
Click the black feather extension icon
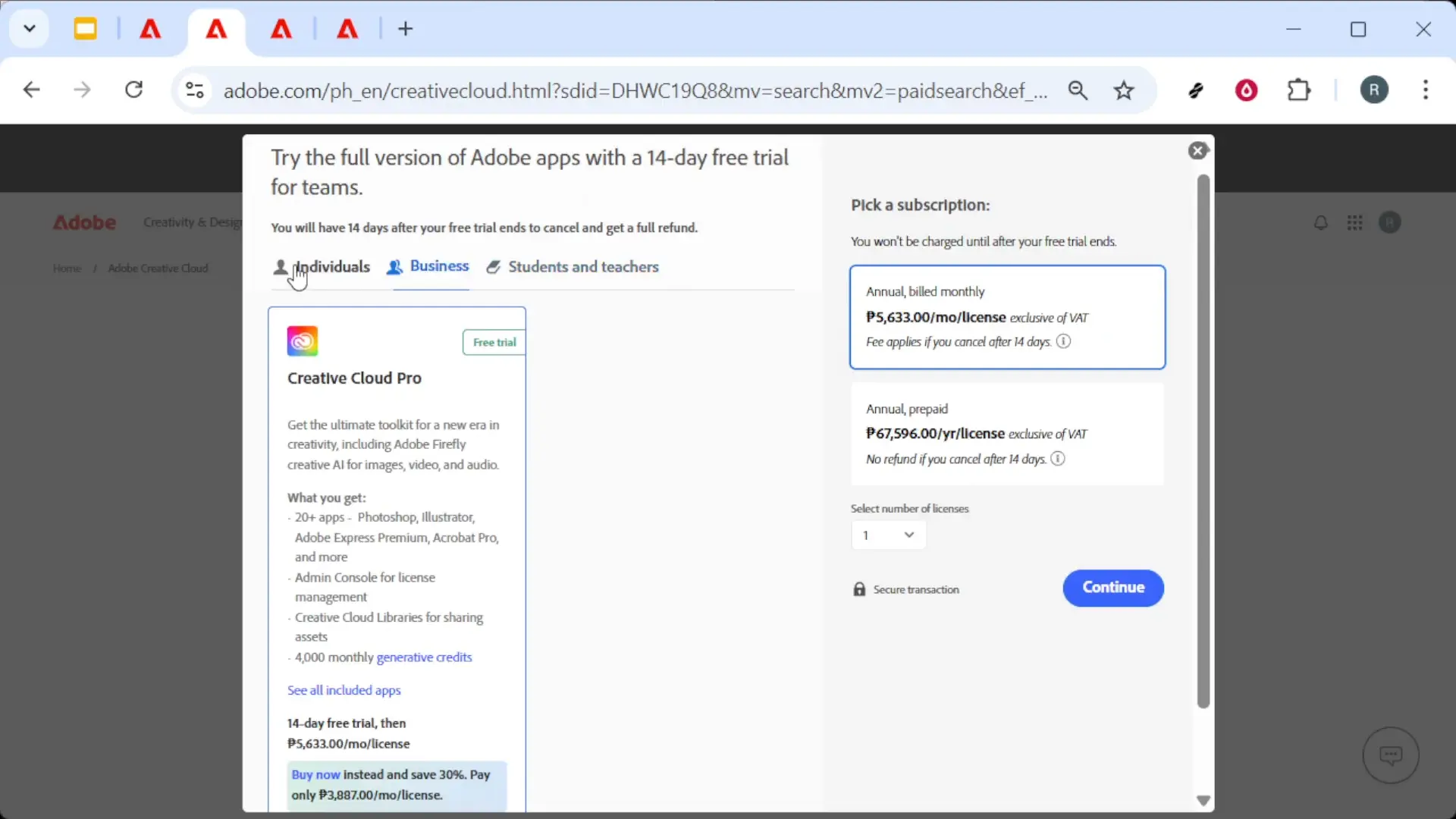1196,90
